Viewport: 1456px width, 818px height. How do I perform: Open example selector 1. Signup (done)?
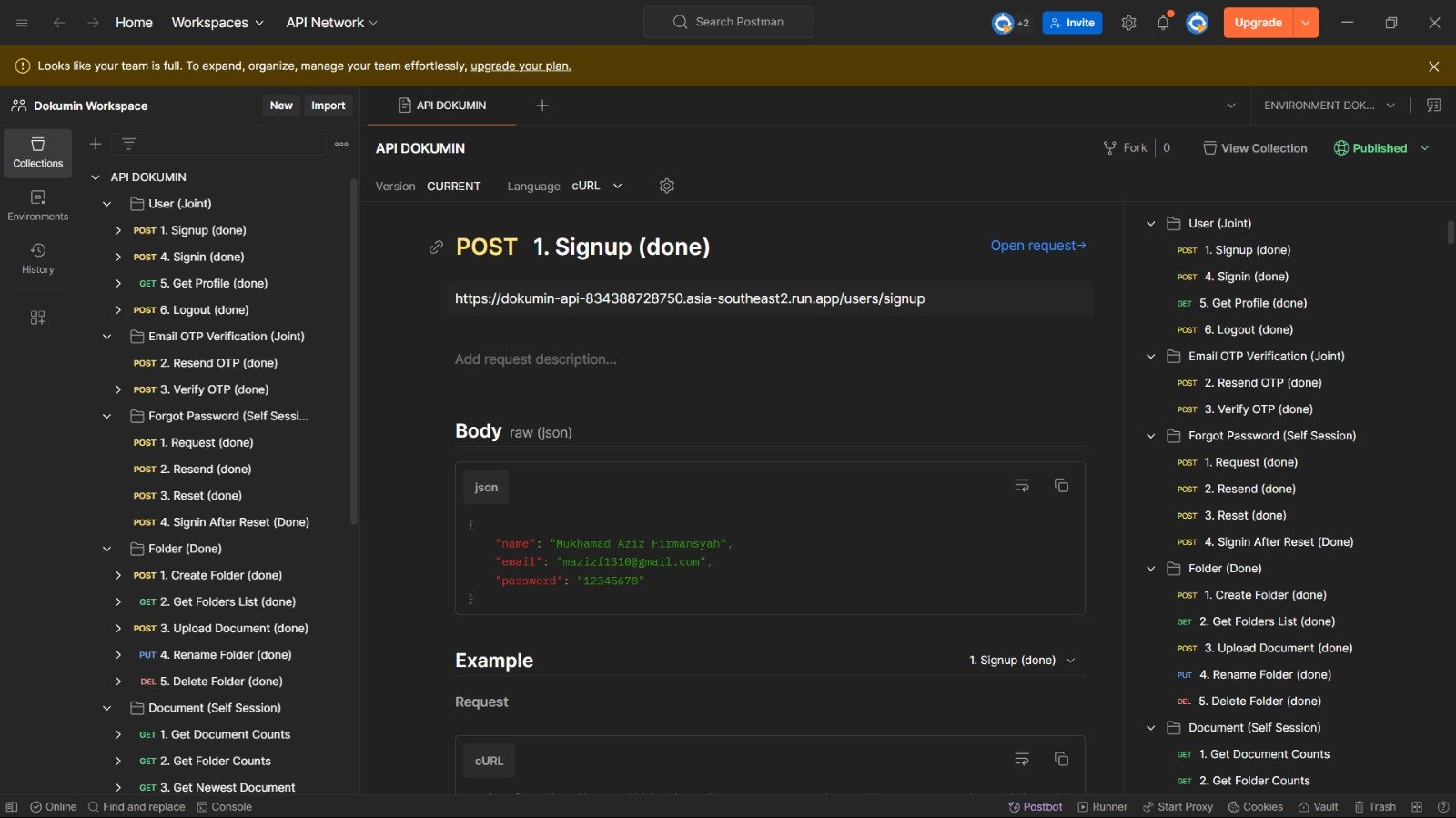click(1022, 661)
